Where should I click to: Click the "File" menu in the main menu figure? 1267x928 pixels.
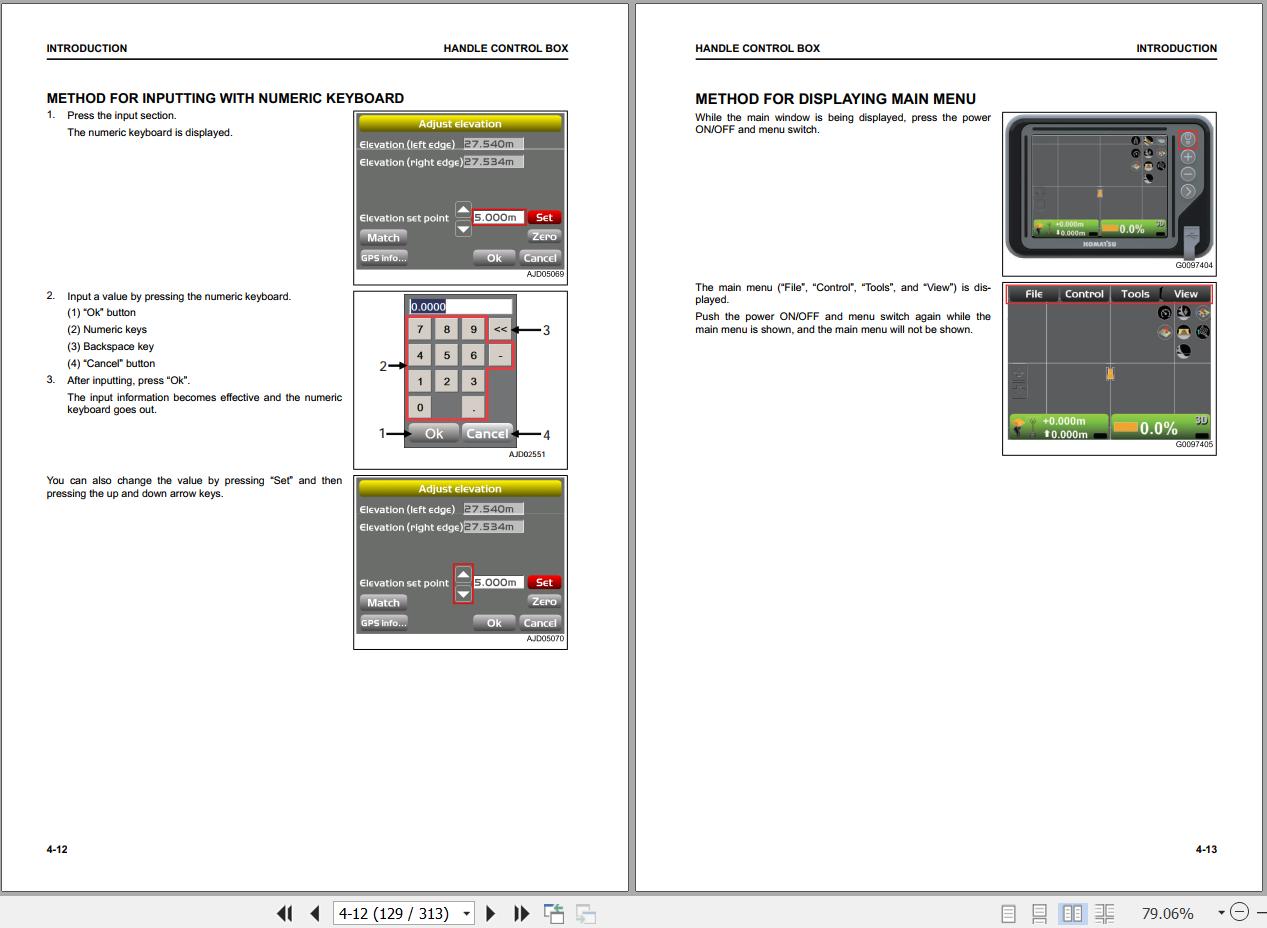click(x=1034, y=294)
